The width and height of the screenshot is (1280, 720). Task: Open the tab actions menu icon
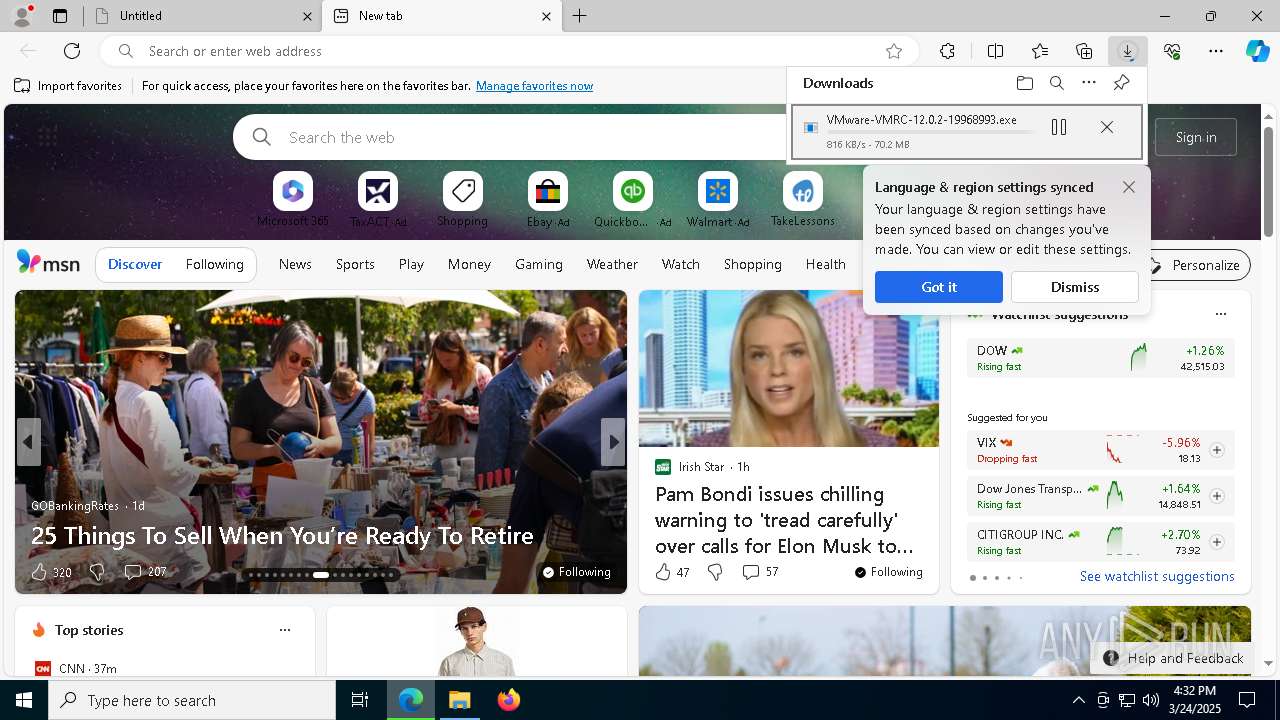(x=60, y=16)
